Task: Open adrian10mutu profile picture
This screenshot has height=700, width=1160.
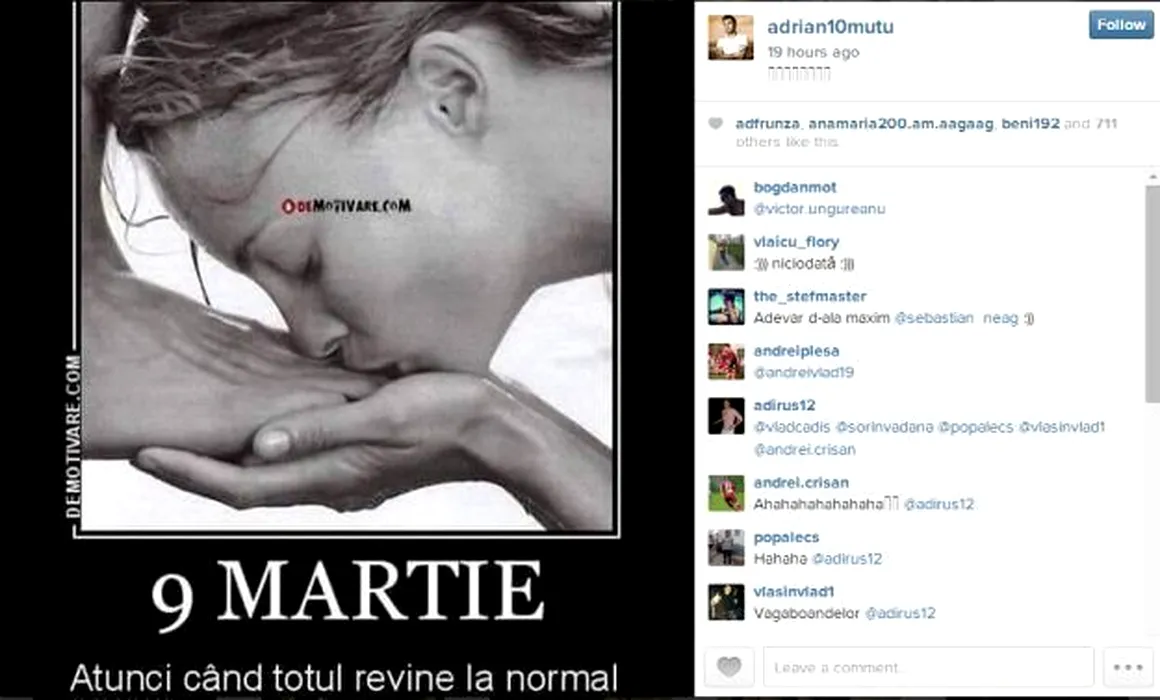Action: coord(730,37)
